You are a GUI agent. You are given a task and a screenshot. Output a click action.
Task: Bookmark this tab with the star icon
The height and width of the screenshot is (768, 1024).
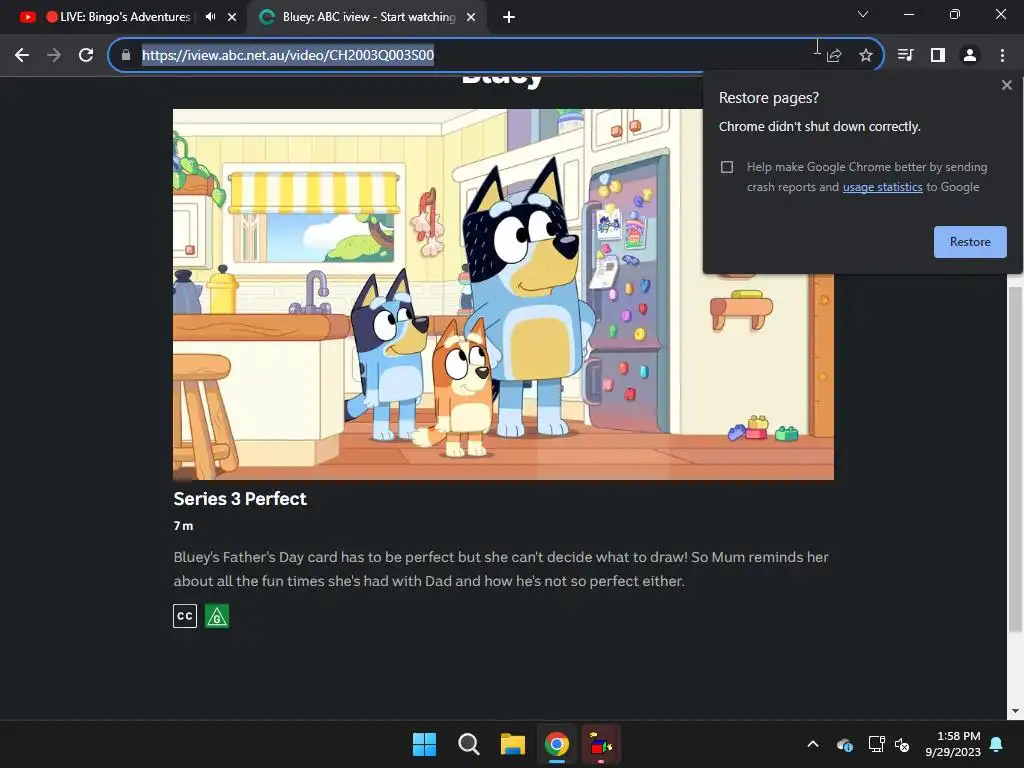865,56
